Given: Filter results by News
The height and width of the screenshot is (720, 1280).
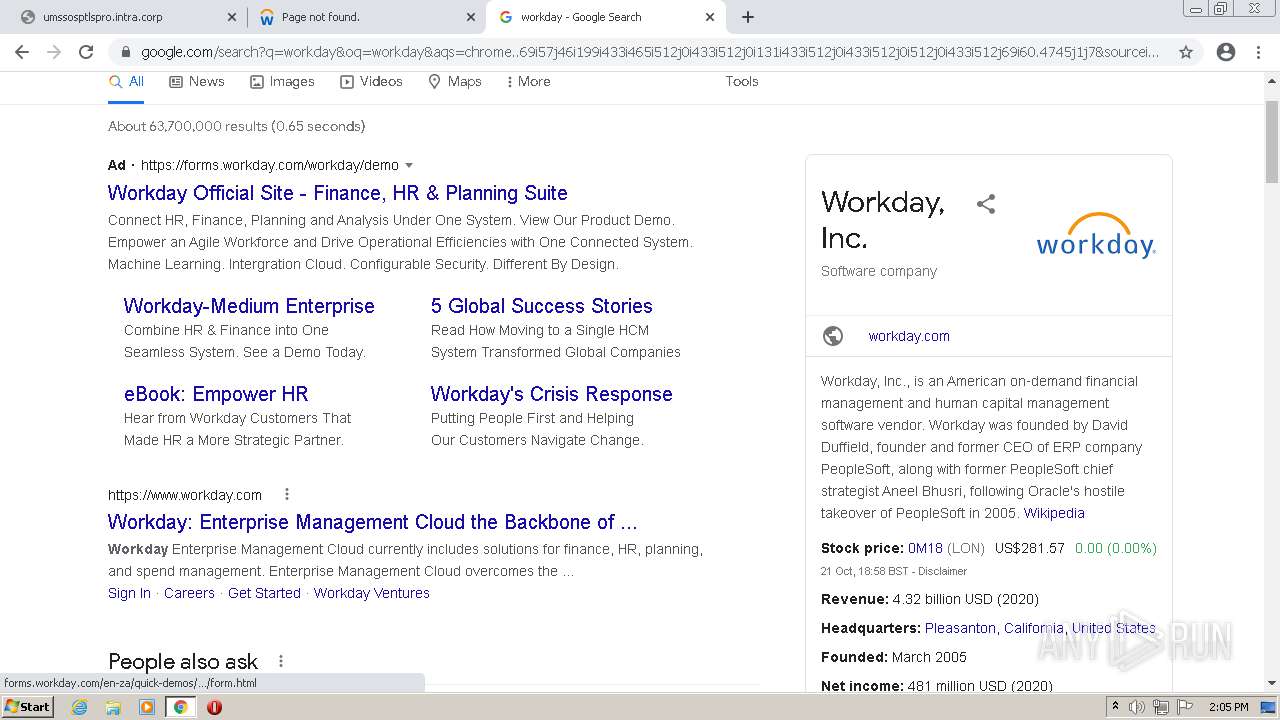Looking at the screenshot, I should [x=197, y=82].
